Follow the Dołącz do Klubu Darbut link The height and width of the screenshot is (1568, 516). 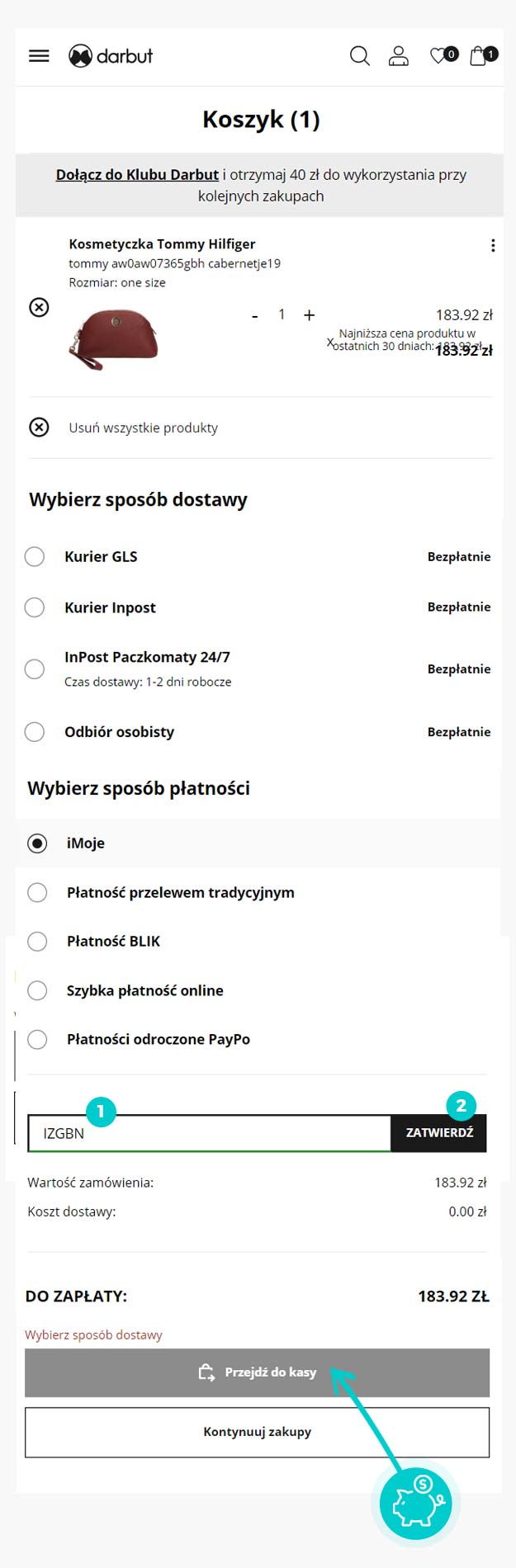pyautogui.click(x=137, y=175)
